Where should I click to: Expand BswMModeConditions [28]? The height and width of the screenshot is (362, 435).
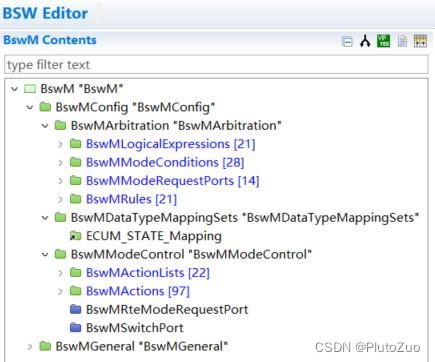(x=60, y=162)
